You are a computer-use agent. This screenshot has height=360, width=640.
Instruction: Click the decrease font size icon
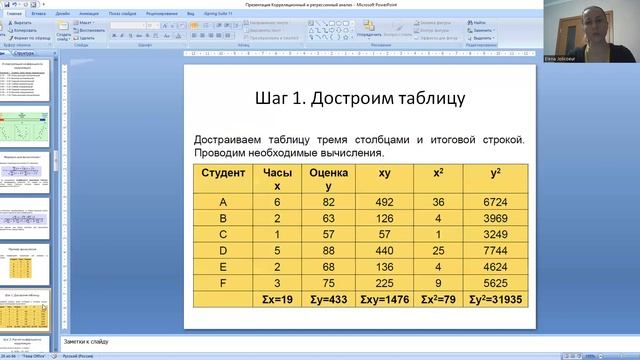[x=173, y=25]
